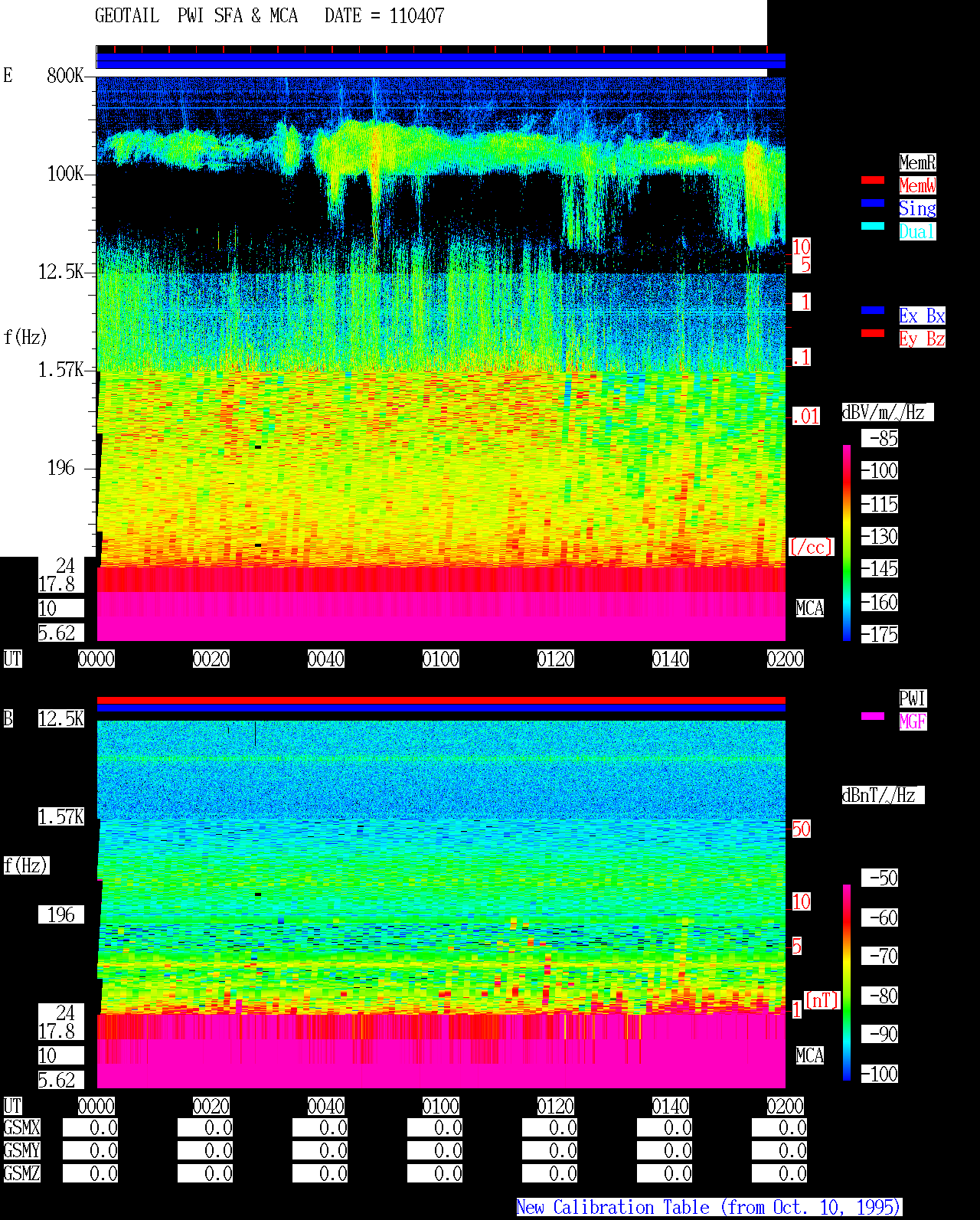Click the B panel 12.5K frequency label
Viewport: 980px width, 1220px height.
click(61, 718)
